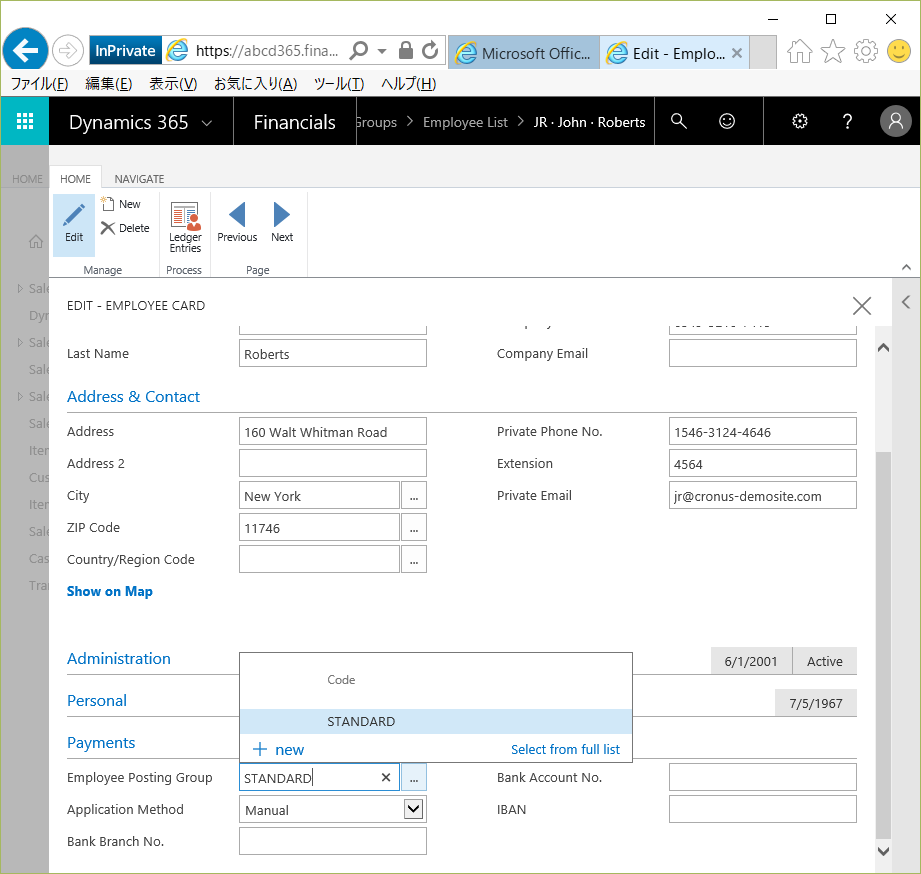The width and height of the screenshot is (921, 874).
Task: Open the ツール(T) menu
Action: [x=339, y=84]
